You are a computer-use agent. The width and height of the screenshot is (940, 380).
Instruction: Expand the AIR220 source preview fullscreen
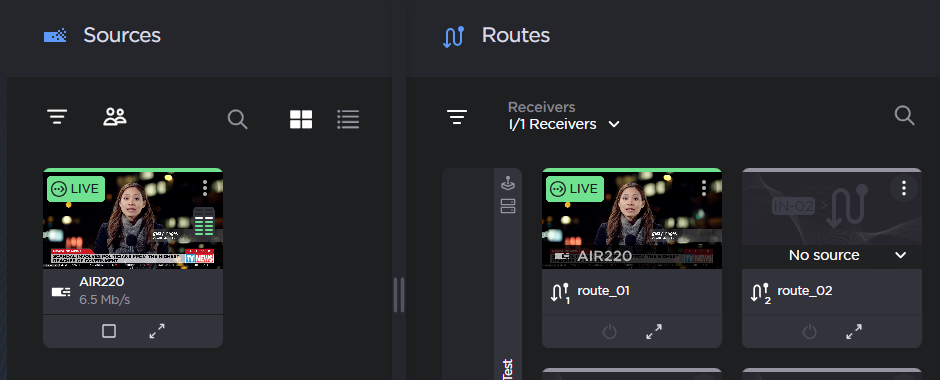[157, 331]
